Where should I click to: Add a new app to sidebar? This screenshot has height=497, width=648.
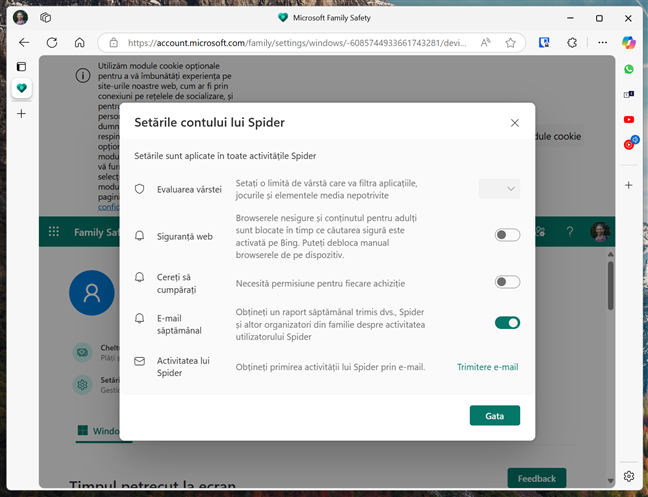pos(629,185)
